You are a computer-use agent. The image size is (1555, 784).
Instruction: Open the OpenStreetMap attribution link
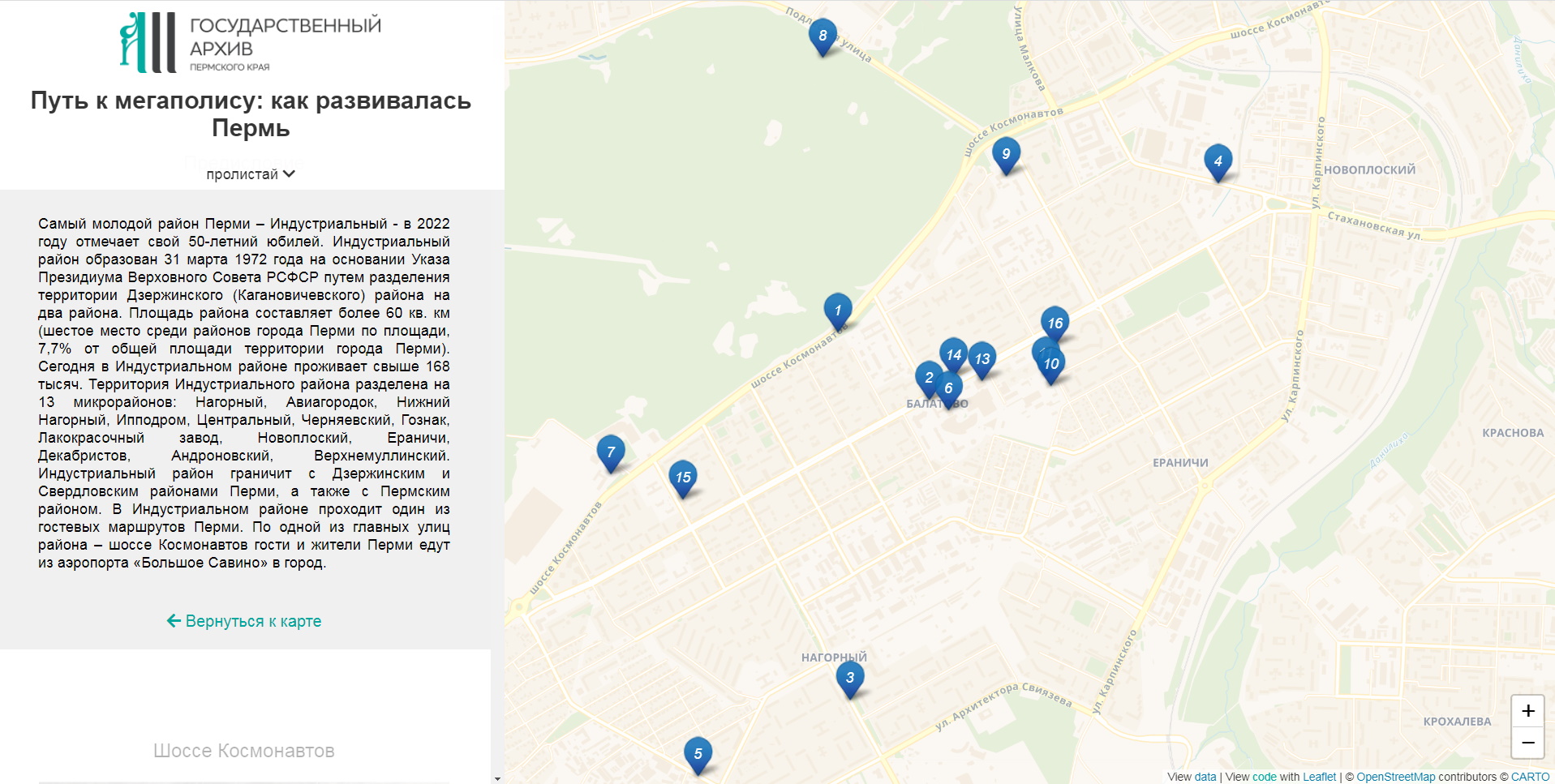point(1395,777)
